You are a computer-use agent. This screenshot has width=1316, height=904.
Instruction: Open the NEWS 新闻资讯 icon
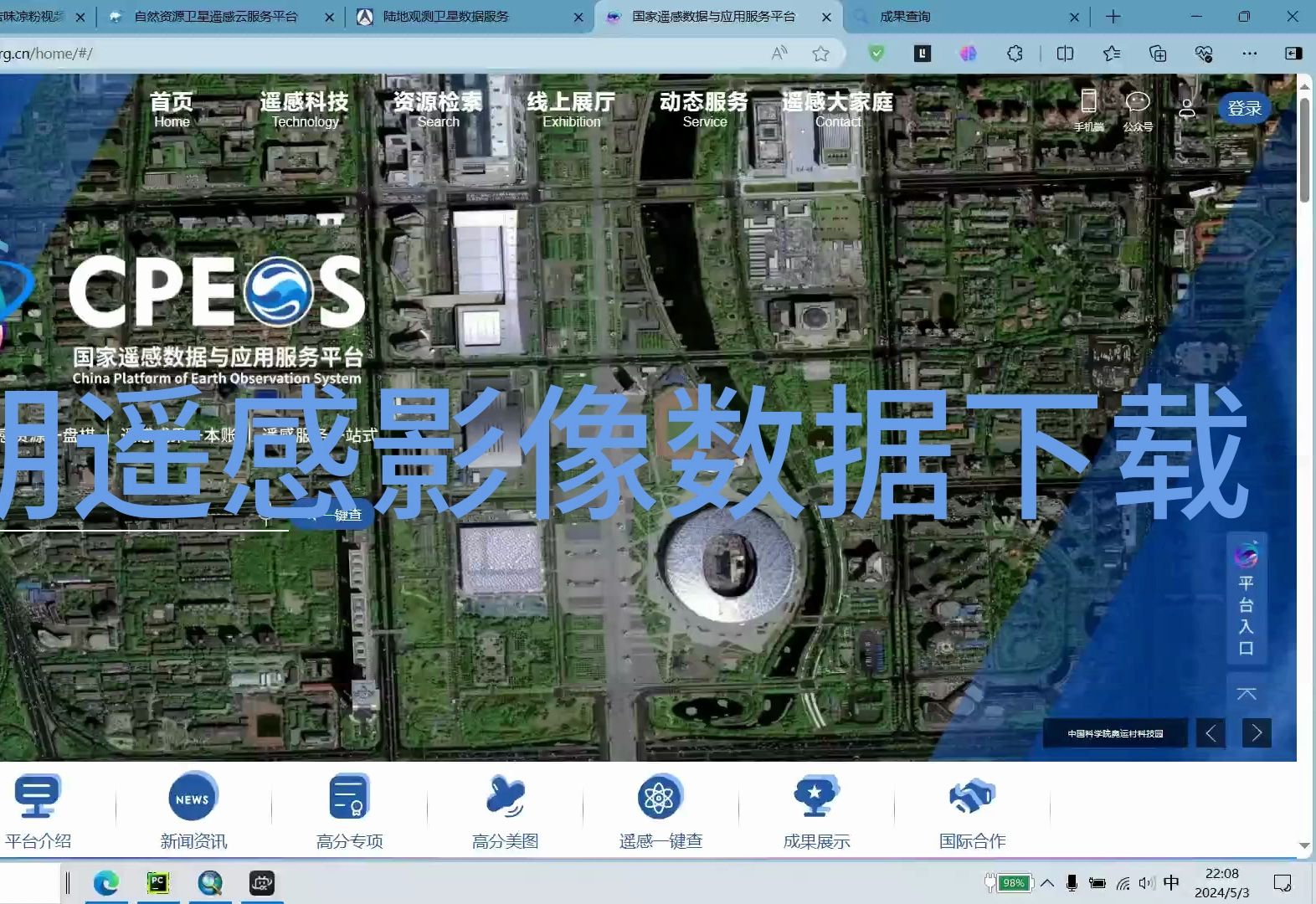pos(193,796)
